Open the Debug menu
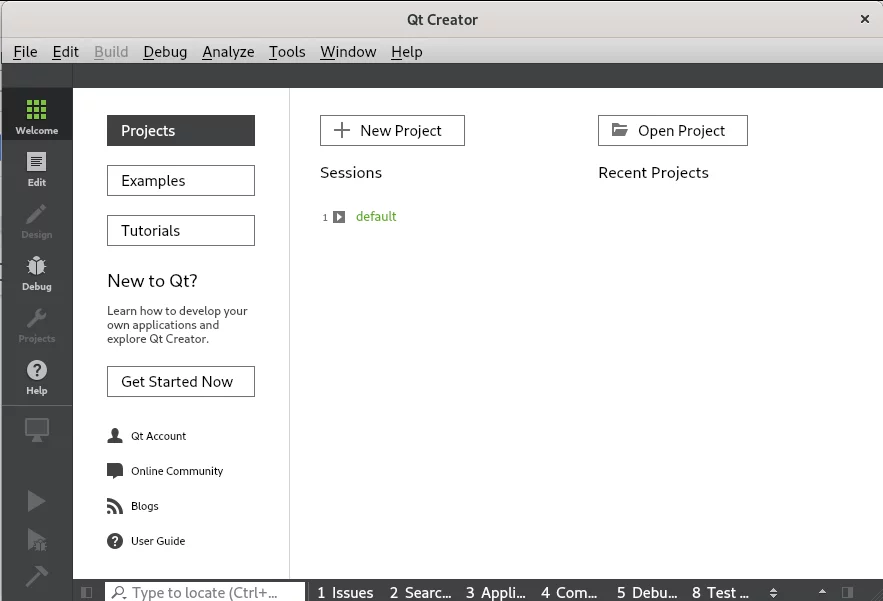The width and height of the screenshot is (883, 601). pos(165,52)
